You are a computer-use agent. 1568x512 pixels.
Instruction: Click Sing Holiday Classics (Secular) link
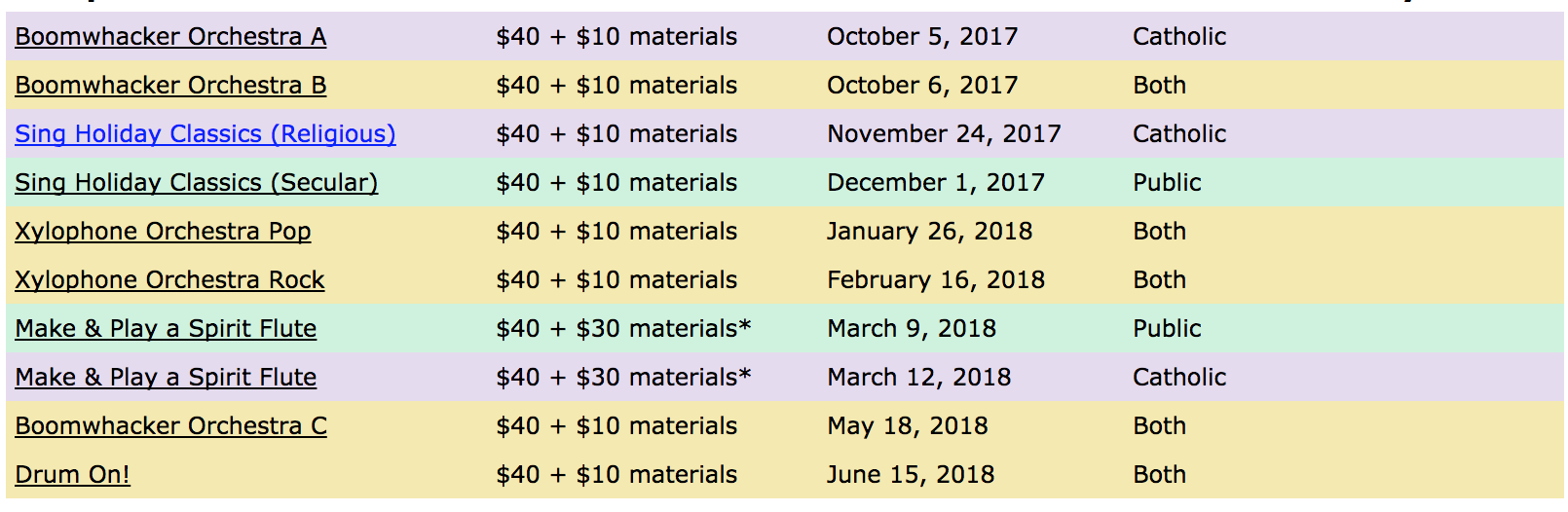click(197, 183)
